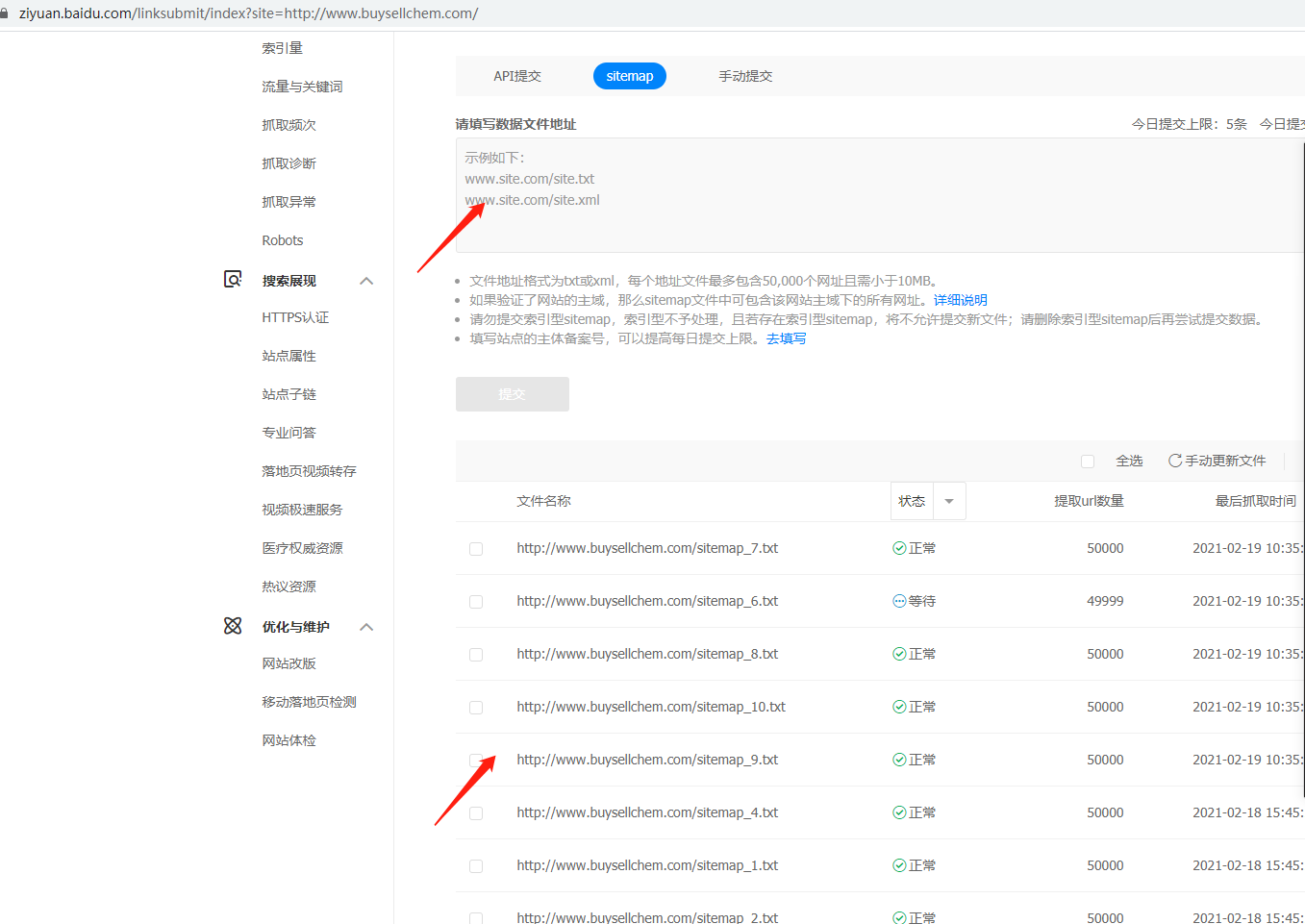The height and width of the screenshot is (924, 1305).
Task: Open 流量与关键词 in the sidebar
Action: click(302, 87)
